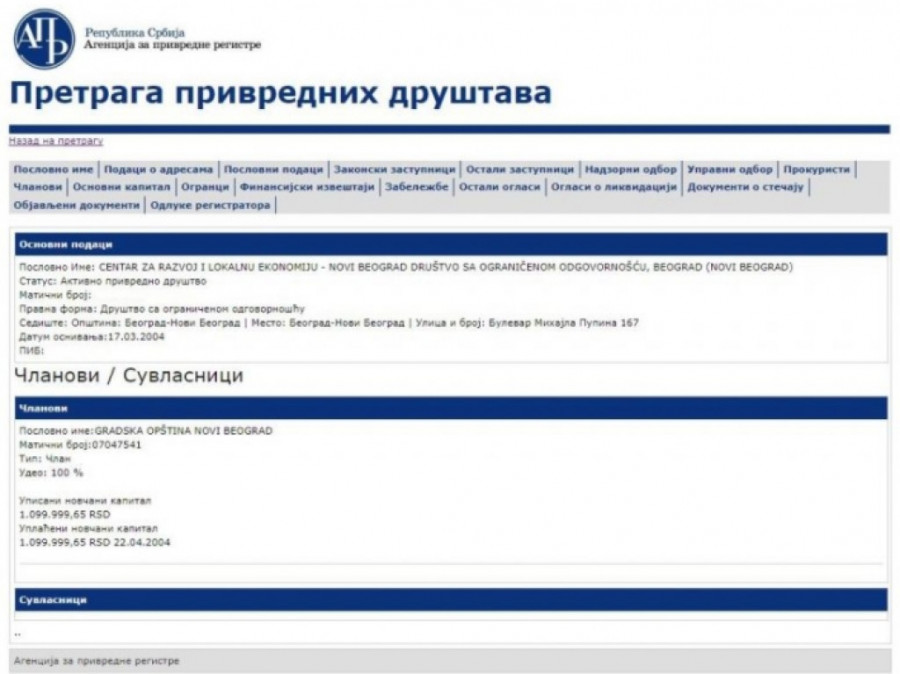
Task: Select the 'Пословни подаци' tab
Action: tap(273, 169)
